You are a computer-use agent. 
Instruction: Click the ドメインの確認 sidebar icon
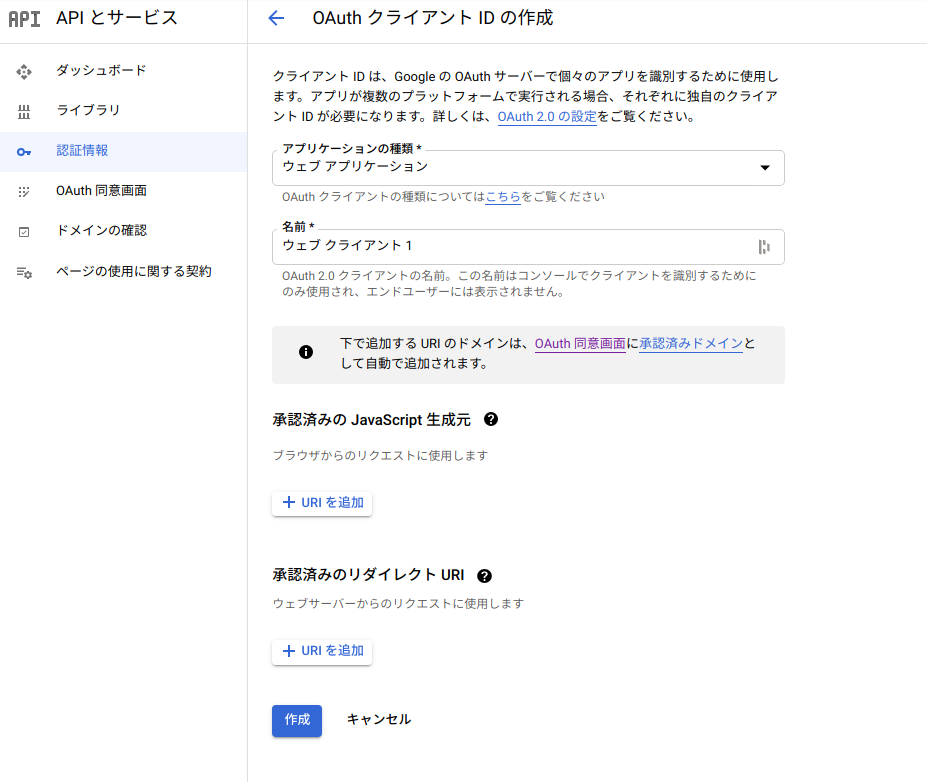tap(23, 230)
